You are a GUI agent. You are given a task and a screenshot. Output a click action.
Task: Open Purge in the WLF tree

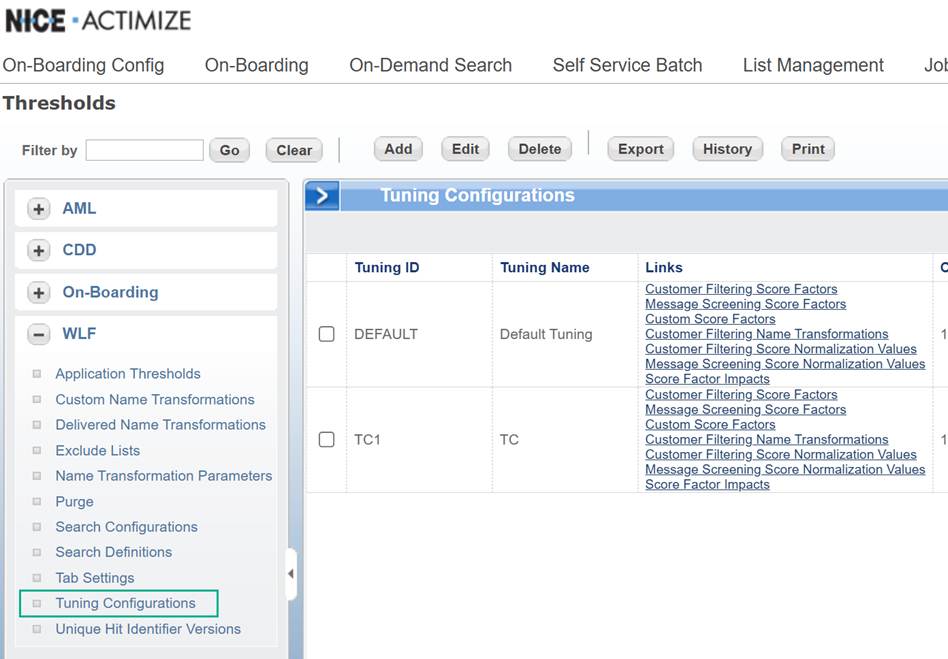pos(74,502)
